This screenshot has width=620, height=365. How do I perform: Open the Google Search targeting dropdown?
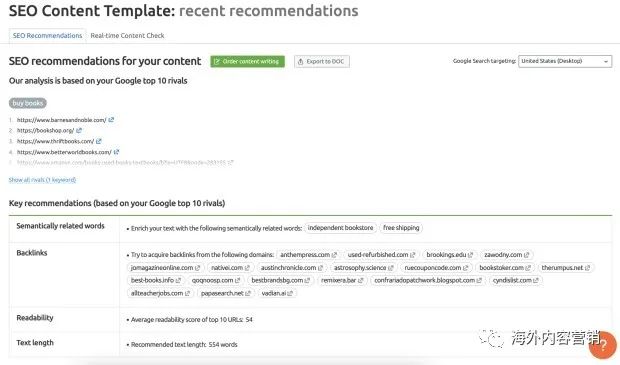565,61
